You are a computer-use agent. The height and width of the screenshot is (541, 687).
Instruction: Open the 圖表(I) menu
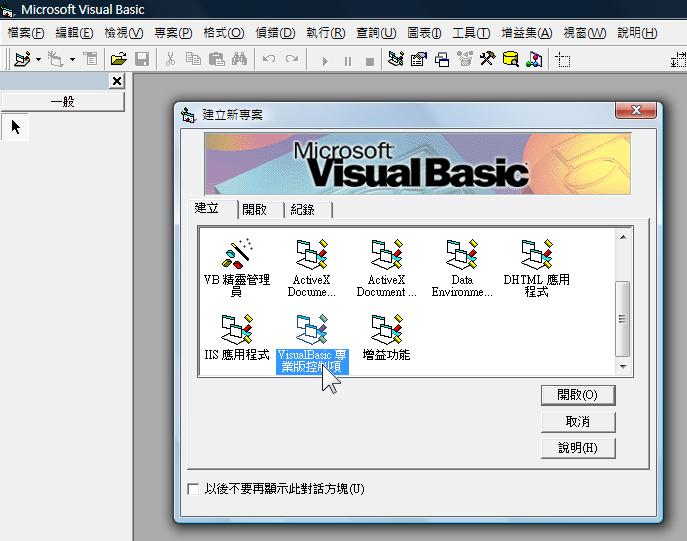coord(424,33)
